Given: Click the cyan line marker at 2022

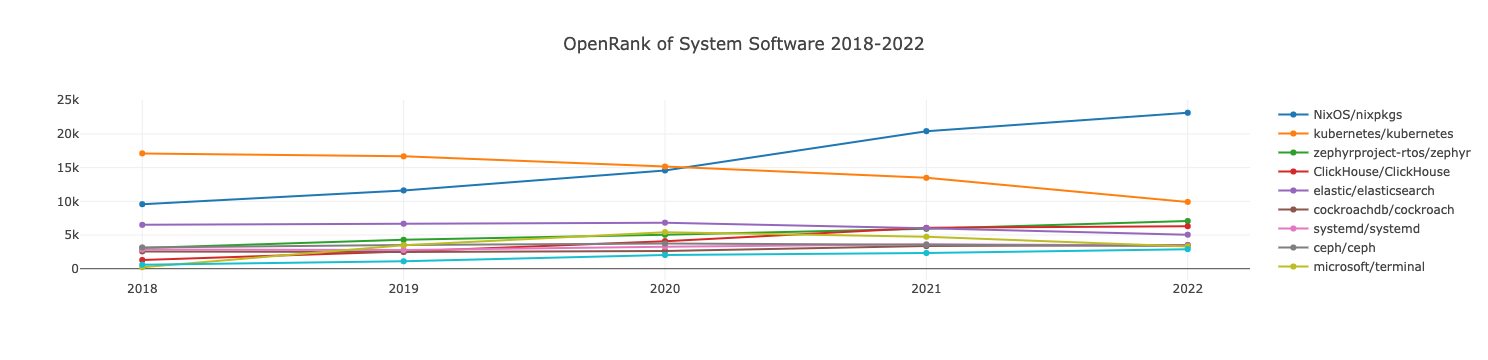Looking at the screenshot, I should click(1187, 249).
